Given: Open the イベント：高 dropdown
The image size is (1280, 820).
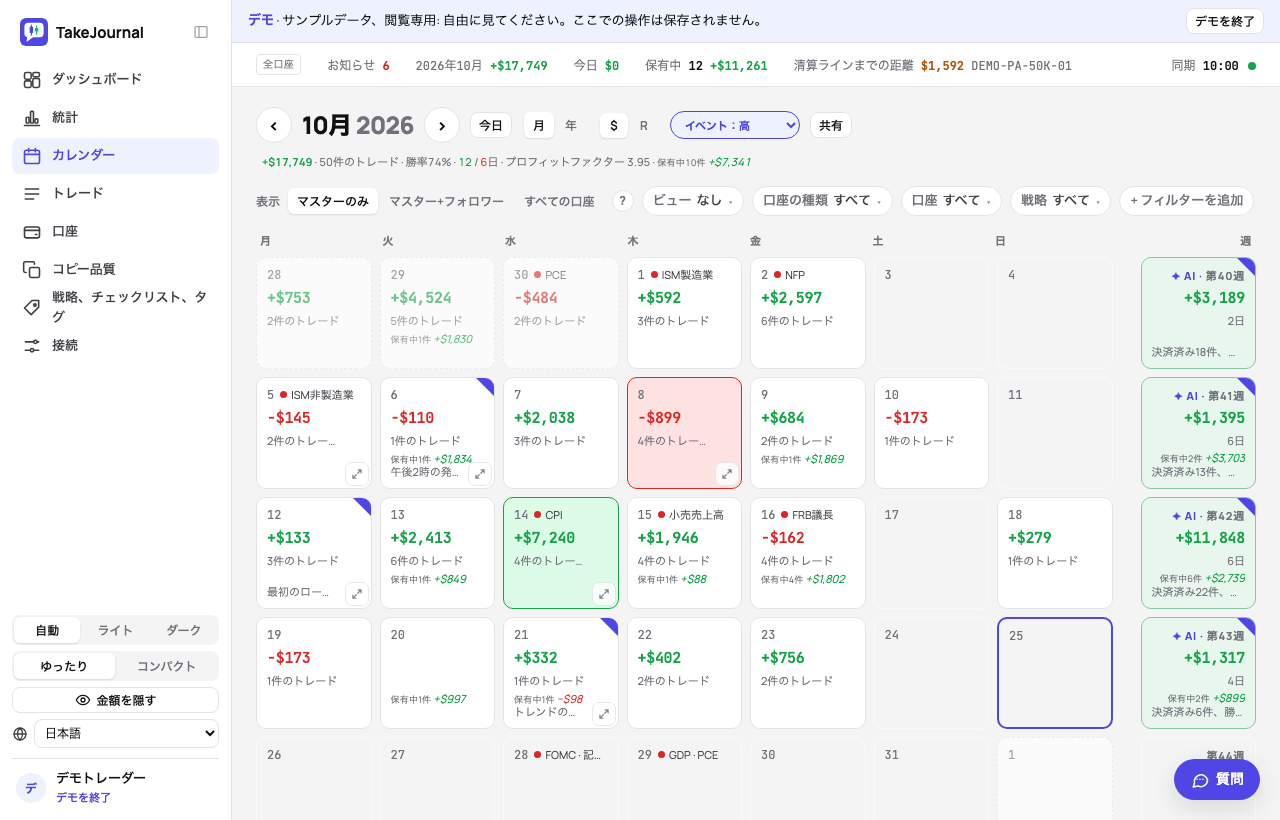Looking at the screenshot, I should tap(735, 125).
